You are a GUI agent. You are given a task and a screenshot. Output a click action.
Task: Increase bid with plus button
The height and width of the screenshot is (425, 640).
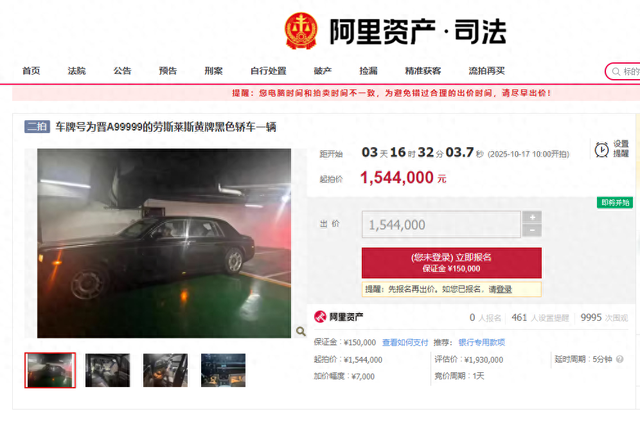(x=532, y=217)
